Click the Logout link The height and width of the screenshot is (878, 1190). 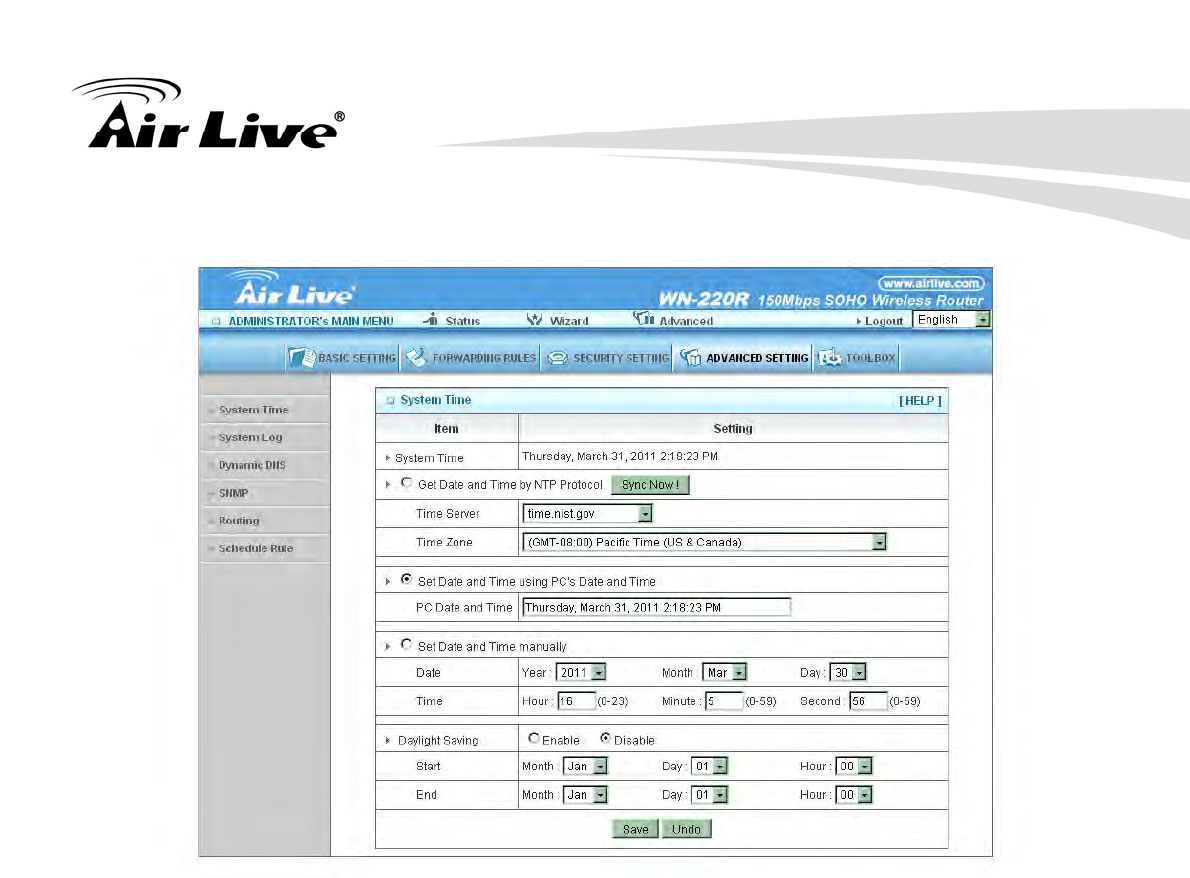click(883, 321)
